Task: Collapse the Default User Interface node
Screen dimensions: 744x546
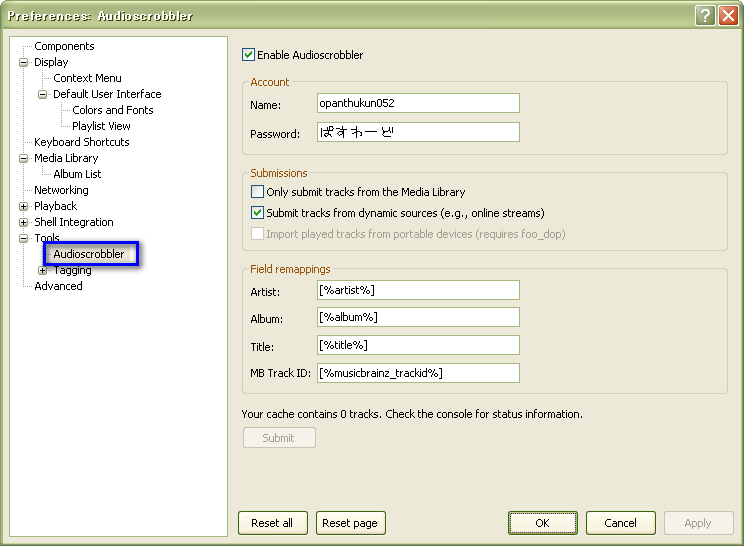Action: [x=42, y=94]
